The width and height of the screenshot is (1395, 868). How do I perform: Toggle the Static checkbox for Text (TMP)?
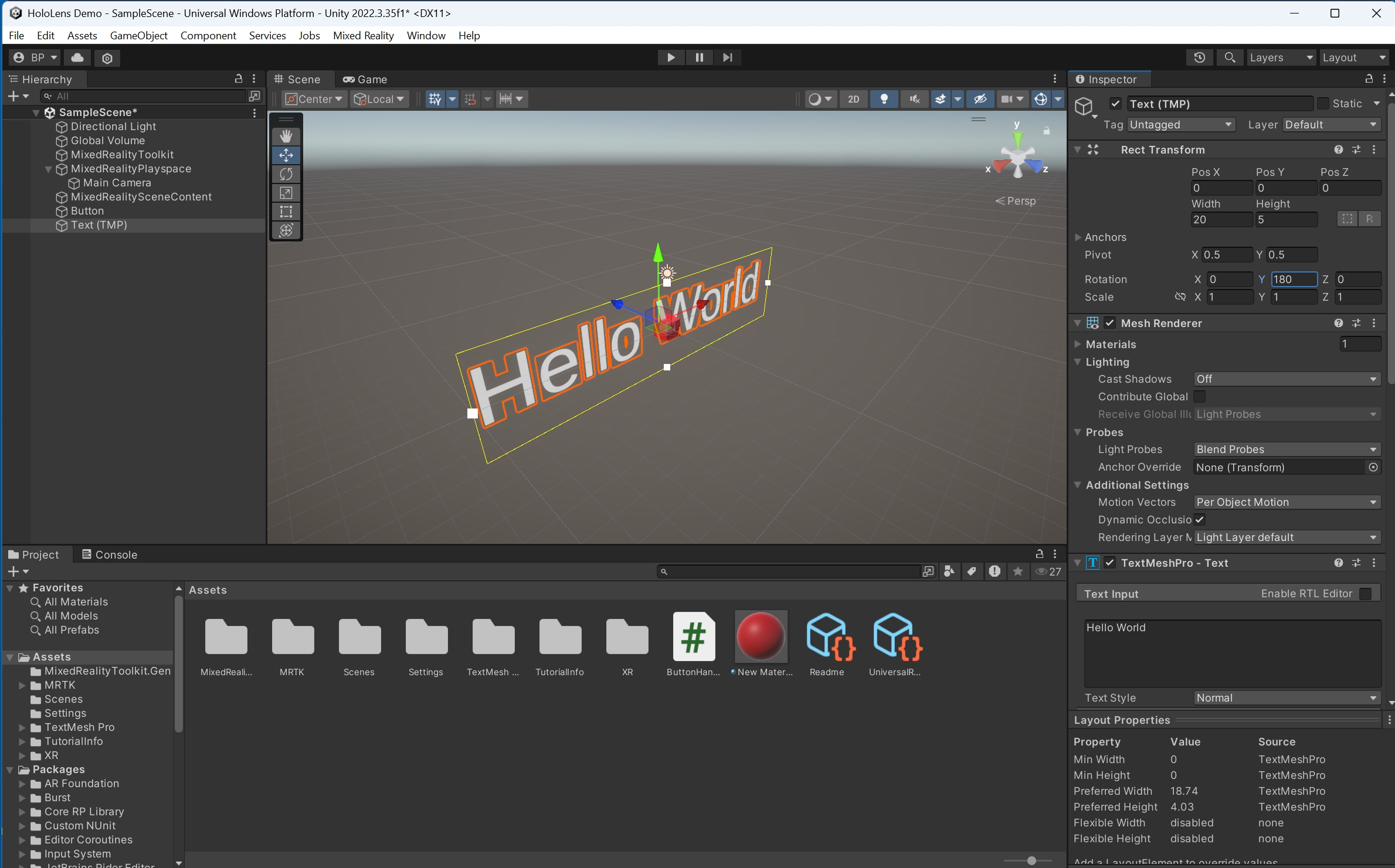point(1323,103)
